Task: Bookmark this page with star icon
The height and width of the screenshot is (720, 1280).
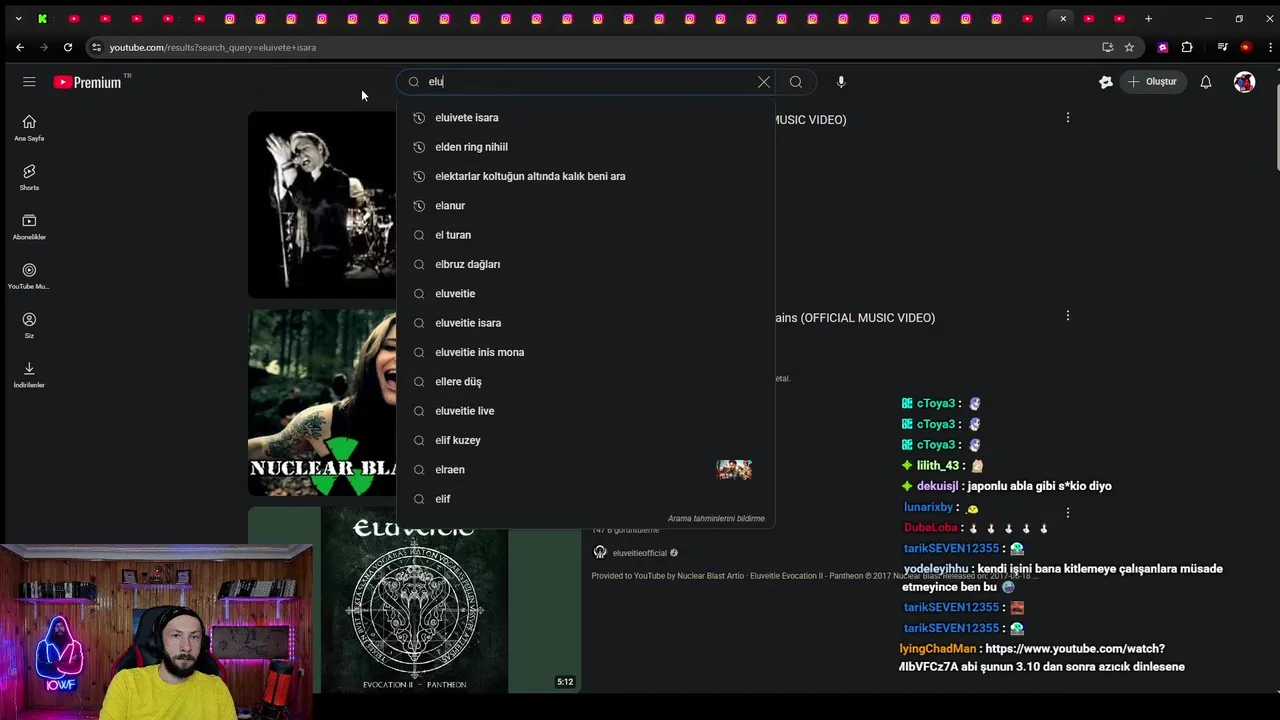Action: [1129, 47]
